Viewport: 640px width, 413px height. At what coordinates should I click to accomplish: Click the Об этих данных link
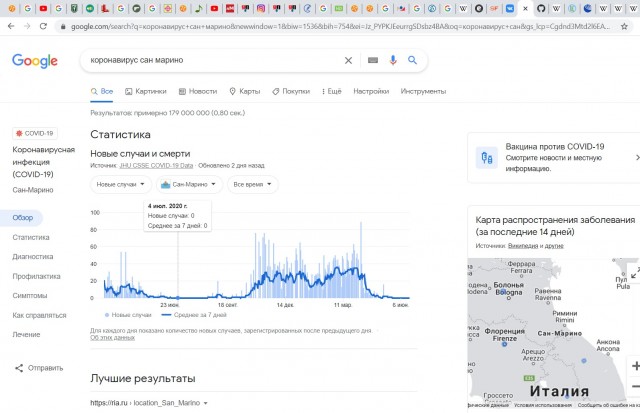112,338
